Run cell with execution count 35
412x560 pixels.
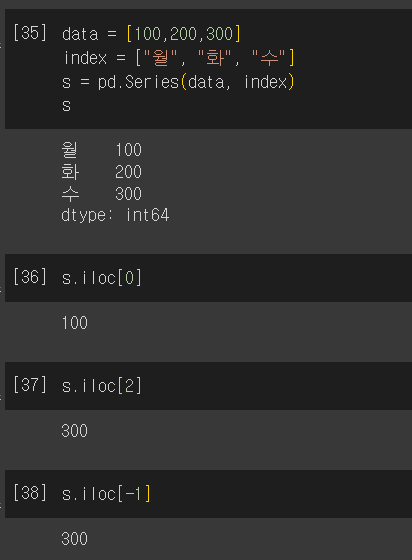point(30,33)
